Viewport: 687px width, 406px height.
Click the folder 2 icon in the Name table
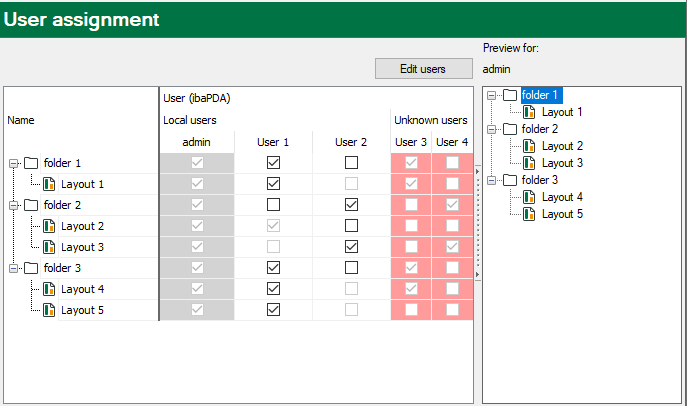pos(31,205)
